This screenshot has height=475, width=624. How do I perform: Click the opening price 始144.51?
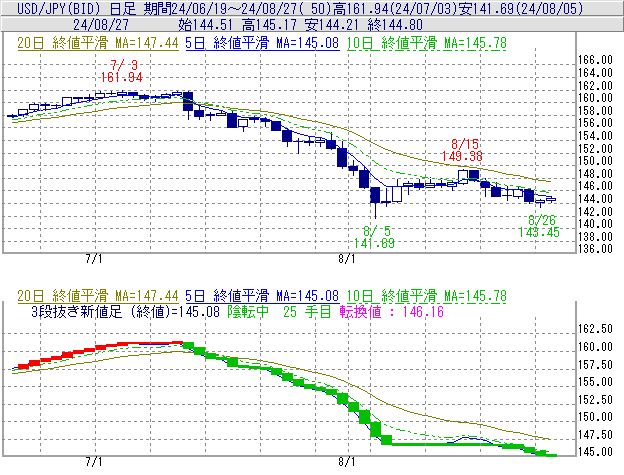[x=205, y=25]
